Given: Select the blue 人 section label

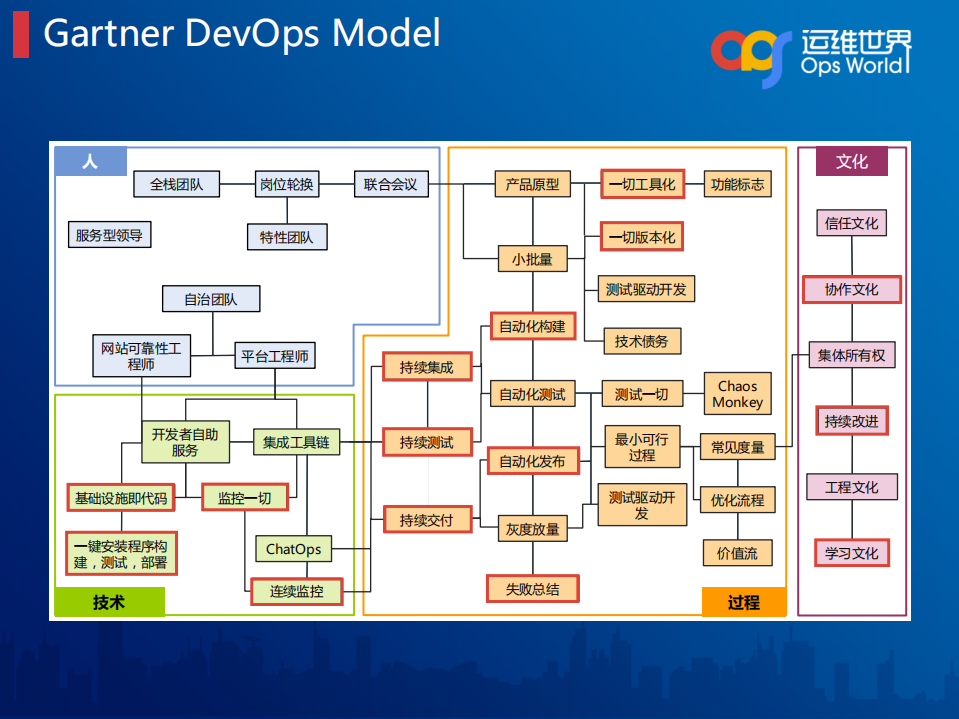Looking at the screenshot, I should point(91,161).
